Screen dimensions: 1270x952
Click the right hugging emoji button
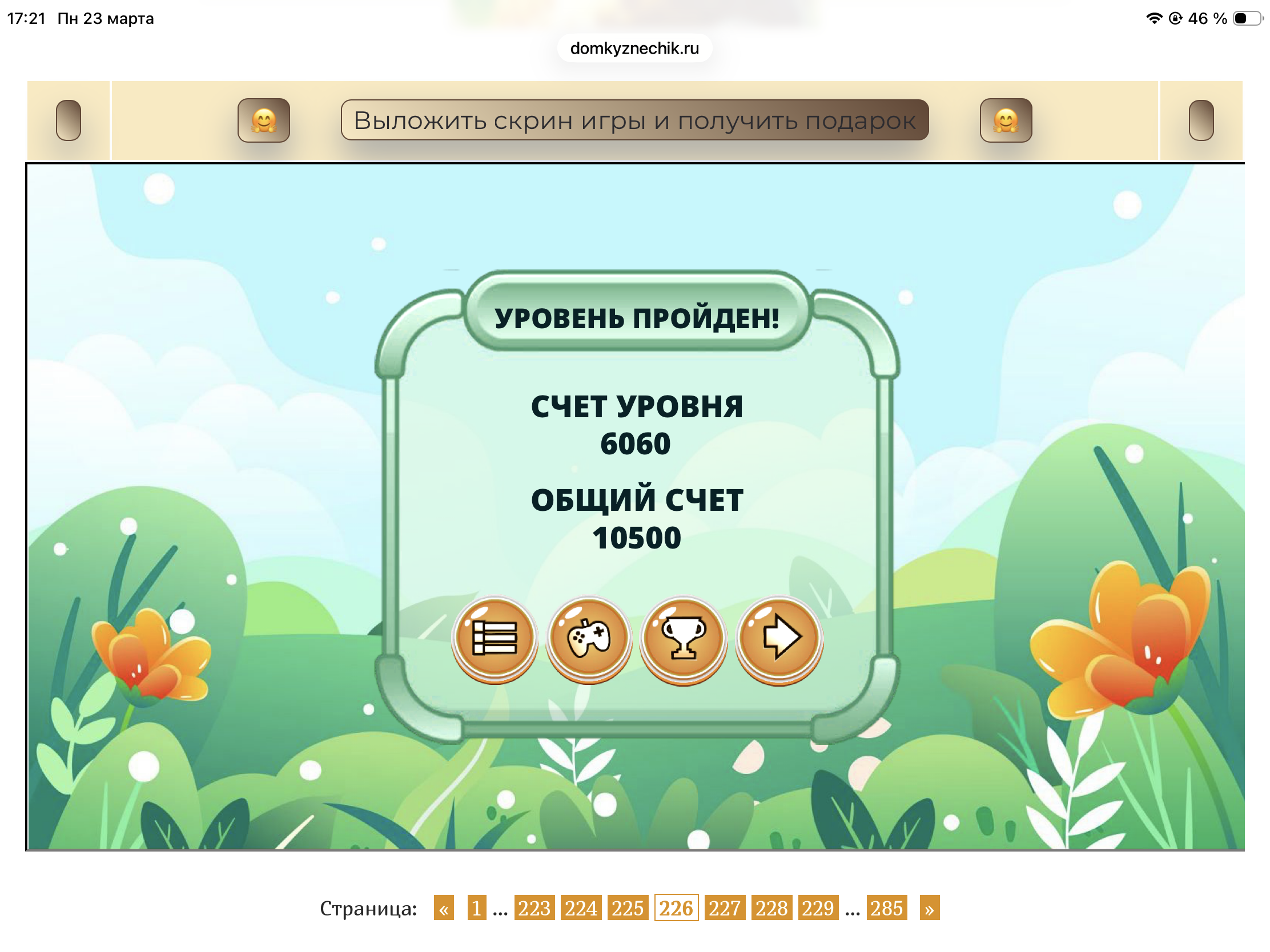(x=1005, y=120)
